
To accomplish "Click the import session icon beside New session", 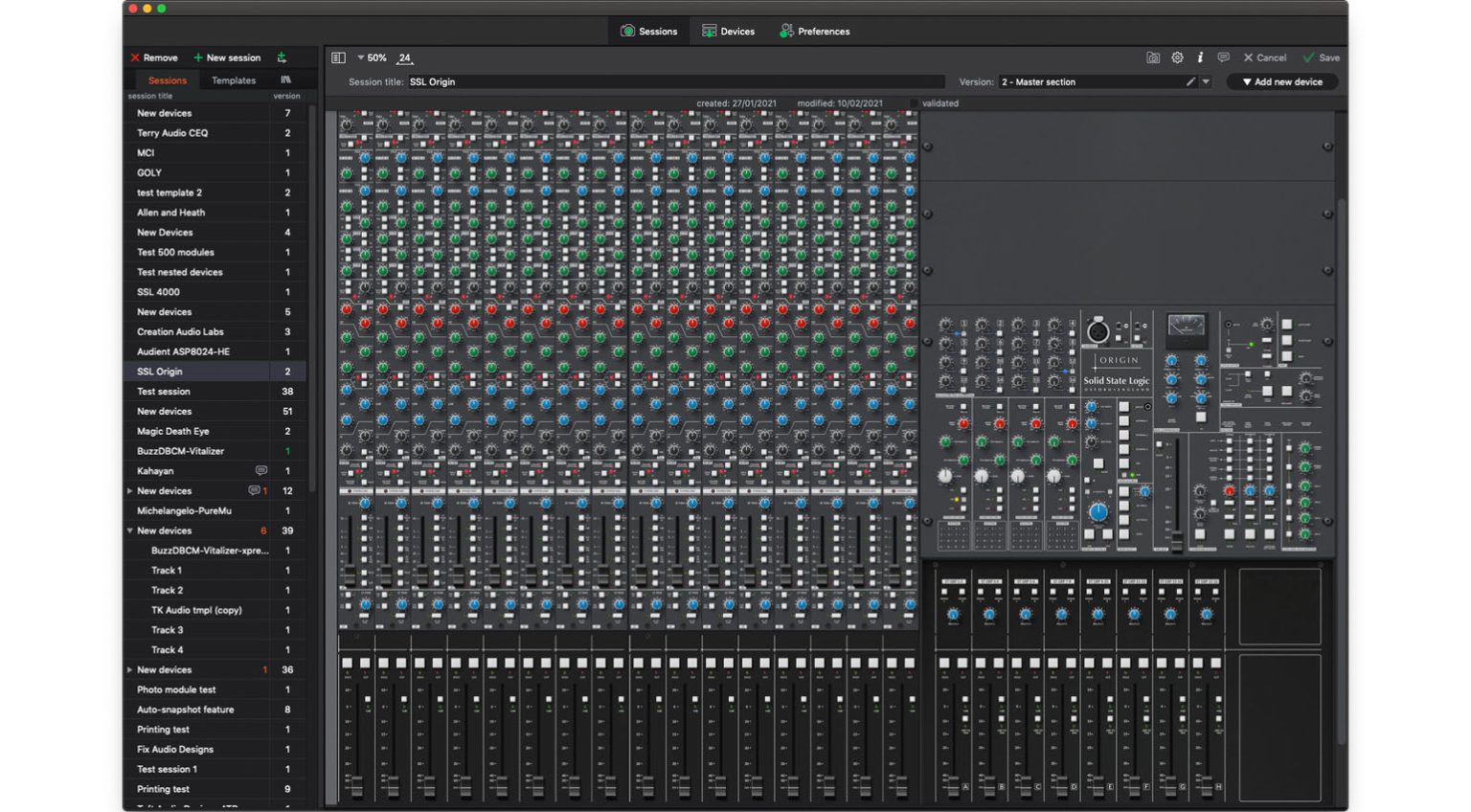I will (x=282, y=57).
